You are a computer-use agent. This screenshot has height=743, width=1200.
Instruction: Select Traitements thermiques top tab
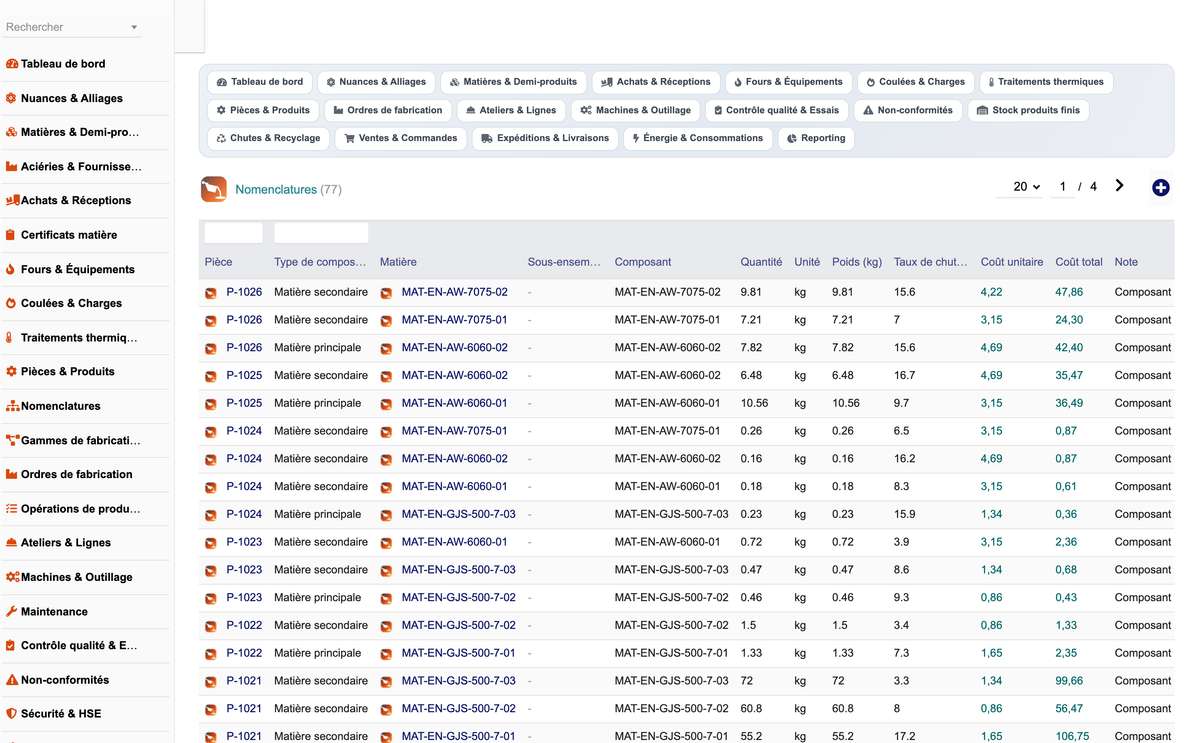tap(1046, 82)
